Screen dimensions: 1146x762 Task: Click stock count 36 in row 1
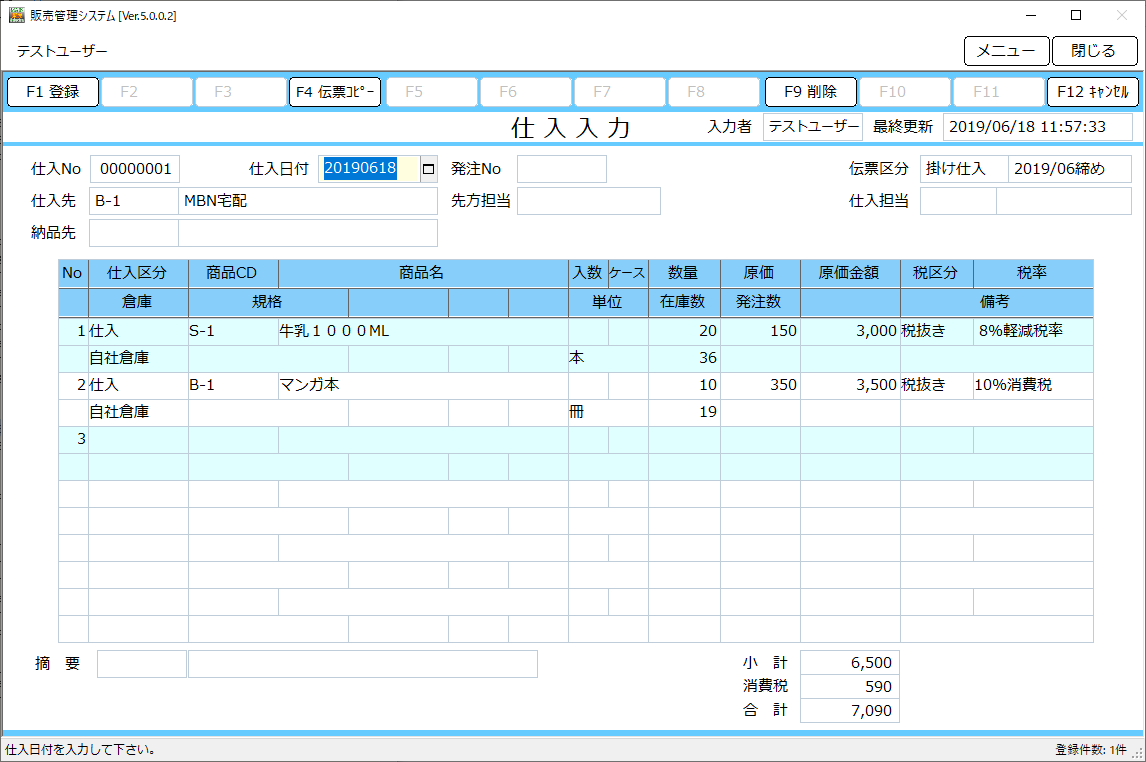(x=684, y=359)
